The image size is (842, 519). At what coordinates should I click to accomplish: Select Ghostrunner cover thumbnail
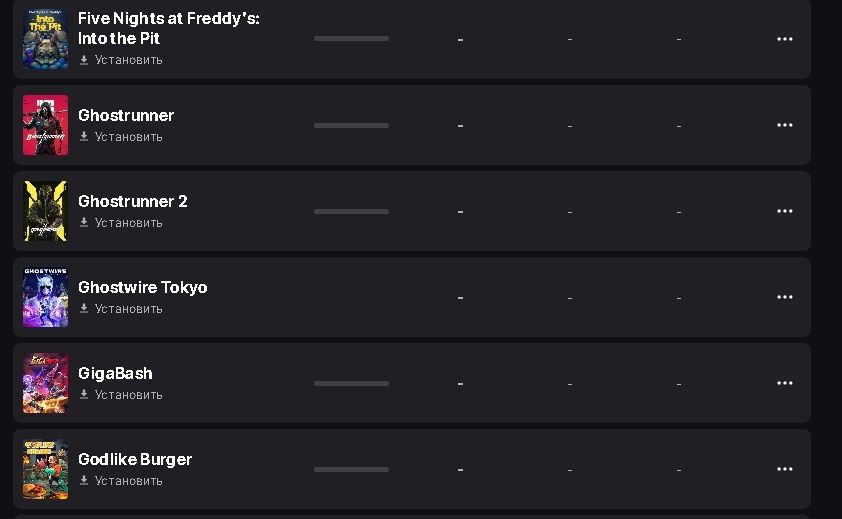click(45, 125)
